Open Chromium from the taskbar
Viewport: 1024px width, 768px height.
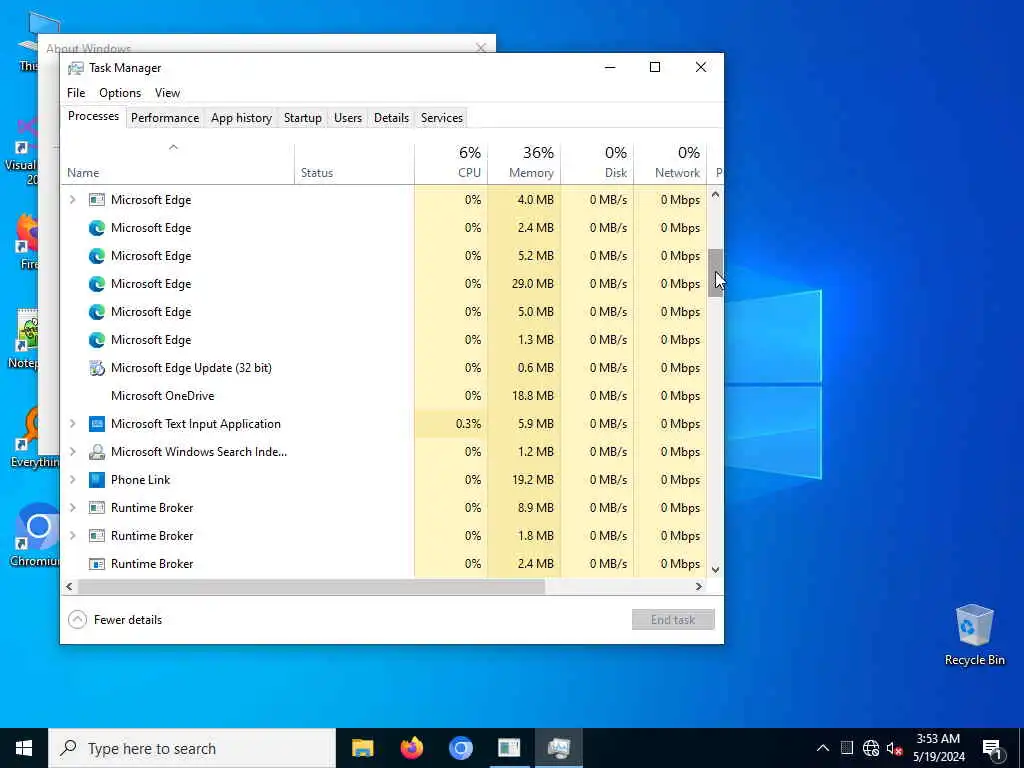point(460,748)
